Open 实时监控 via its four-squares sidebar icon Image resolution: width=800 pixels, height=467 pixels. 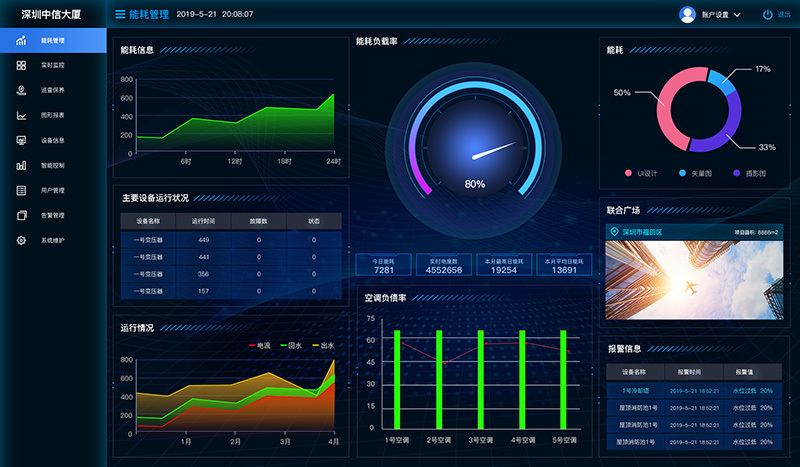tap(21, 65)
